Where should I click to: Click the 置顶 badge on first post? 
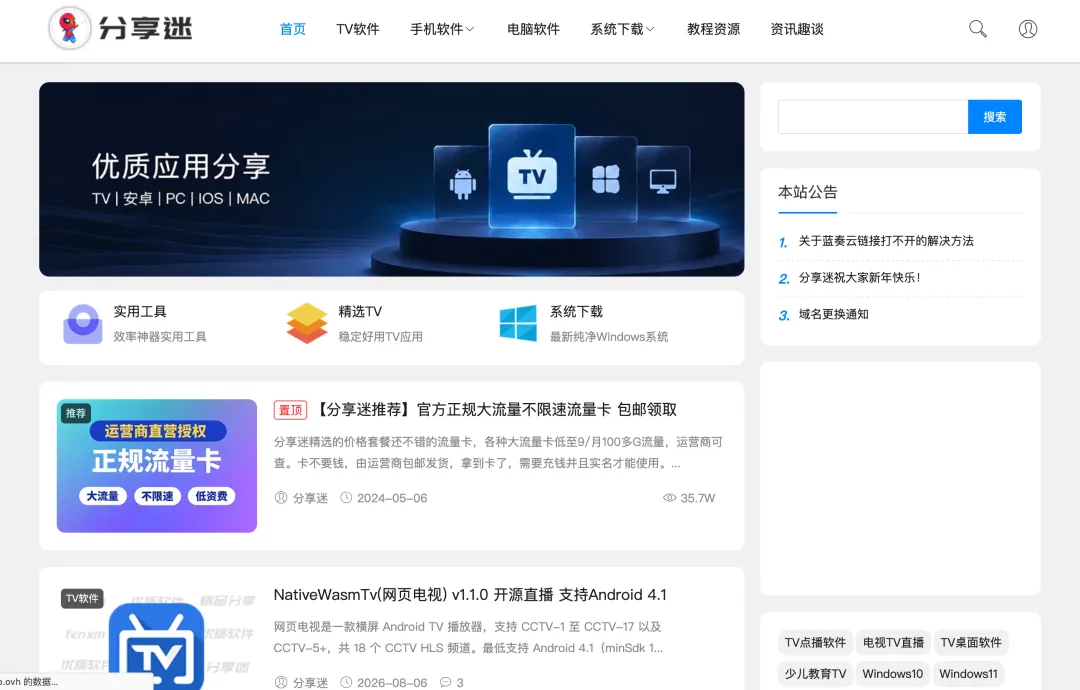pyautogui.click(x=291, y=410)
